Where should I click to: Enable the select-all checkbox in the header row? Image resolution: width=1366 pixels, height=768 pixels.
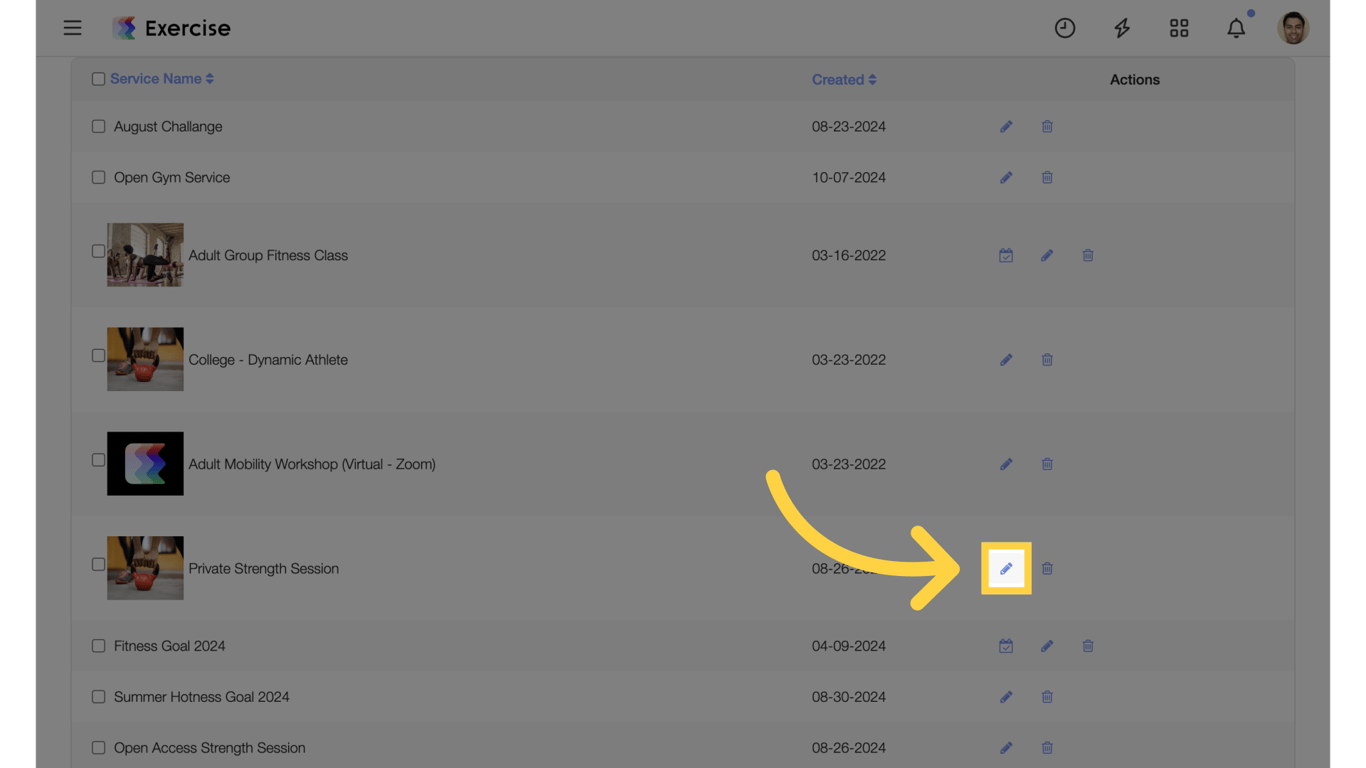98,78
